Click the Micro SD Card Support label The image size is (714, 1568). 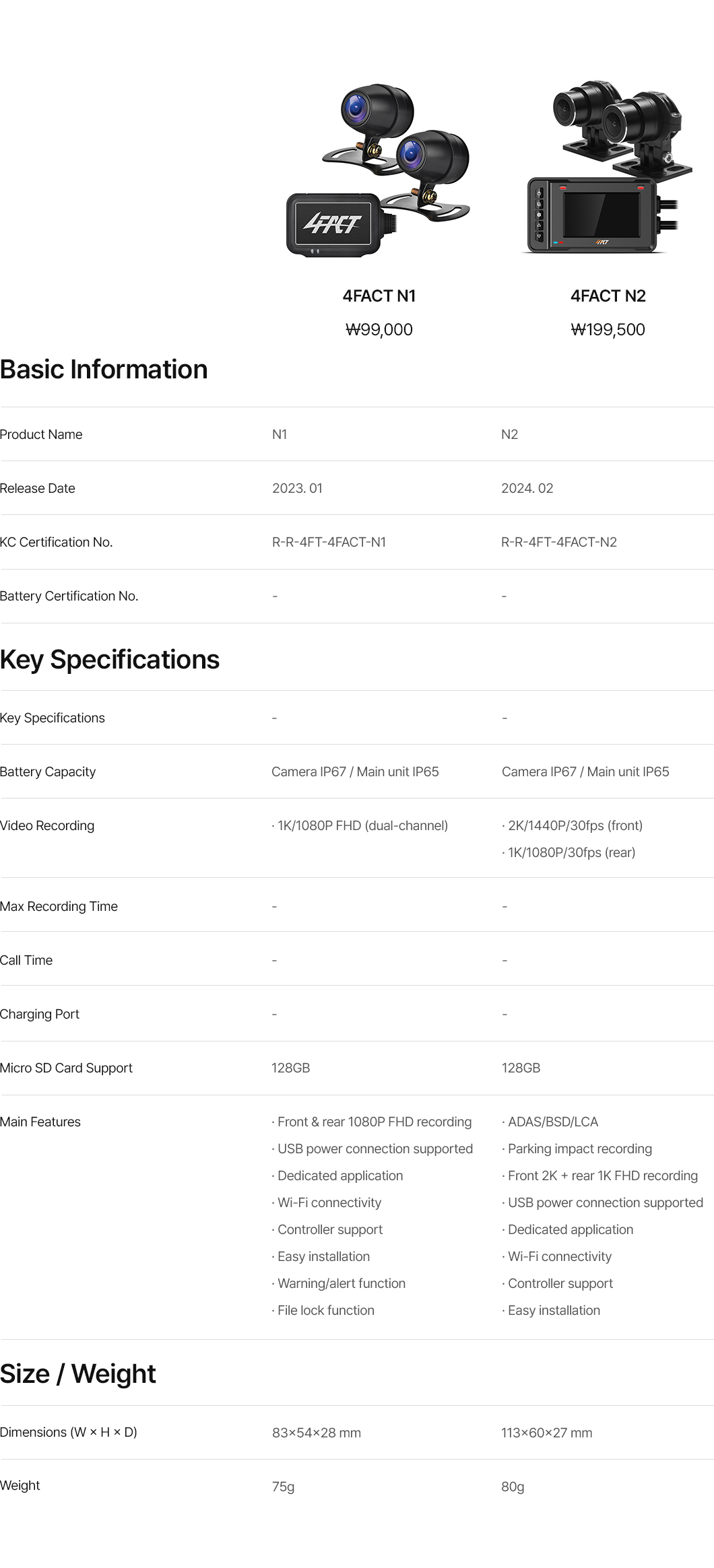coord(66,1068)
